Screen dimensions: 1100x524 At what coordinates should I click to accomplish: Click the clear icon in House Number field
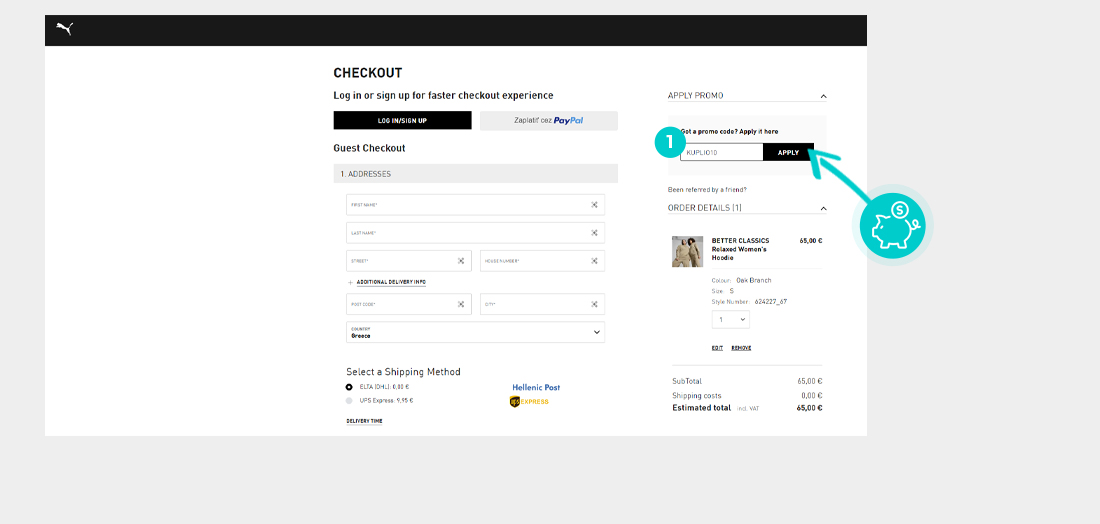point(594,261)
